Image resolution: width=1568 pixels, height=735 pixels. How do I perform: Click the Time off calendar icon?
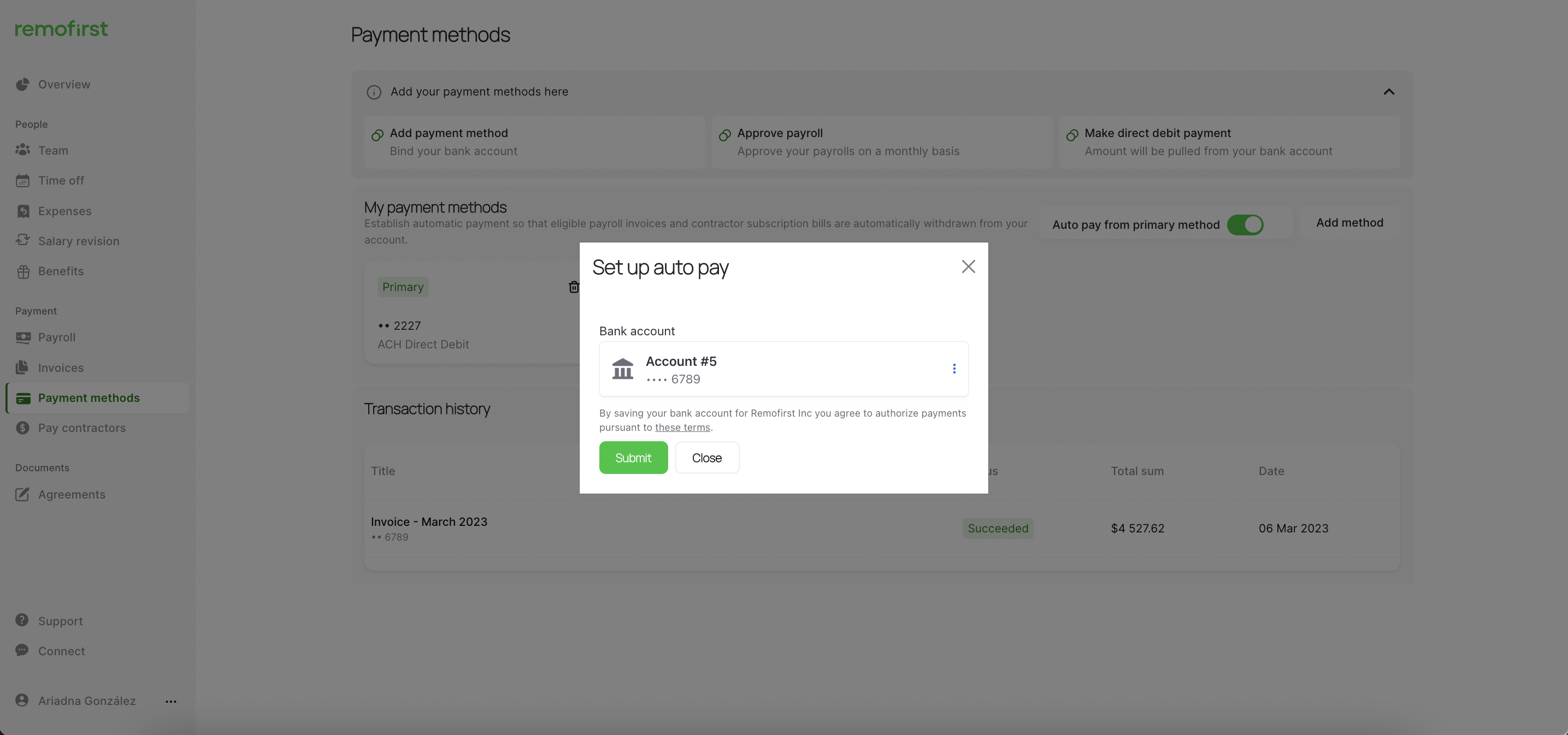[22, 181]
